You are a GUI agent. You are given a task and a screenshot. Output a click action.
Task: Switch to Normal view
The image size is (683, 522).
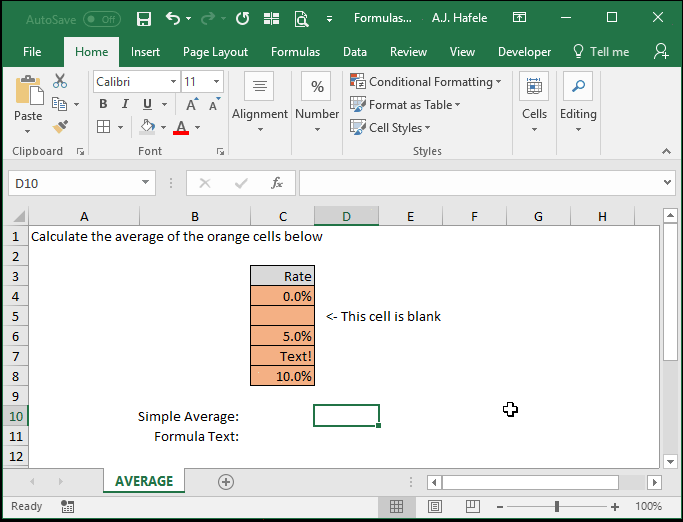pos(396,506)
